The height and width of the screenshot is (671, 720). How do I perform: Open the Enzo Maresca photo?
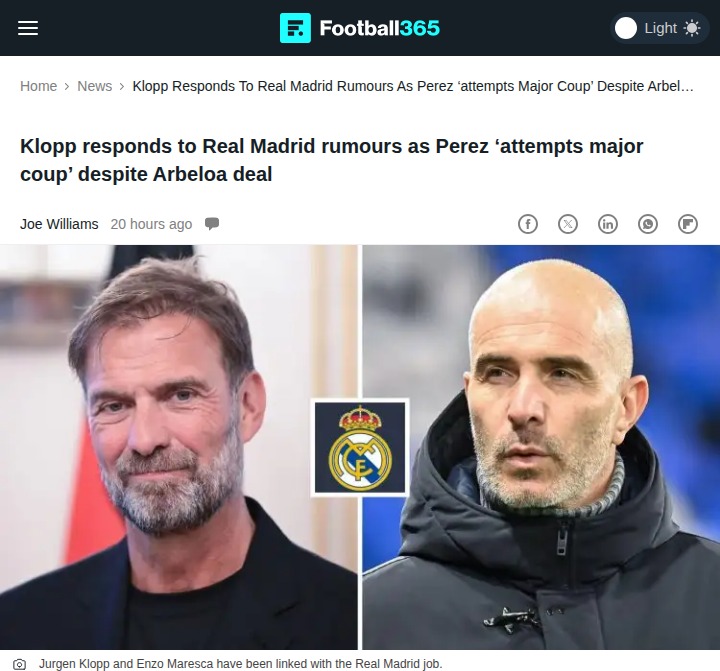point(541,447)
